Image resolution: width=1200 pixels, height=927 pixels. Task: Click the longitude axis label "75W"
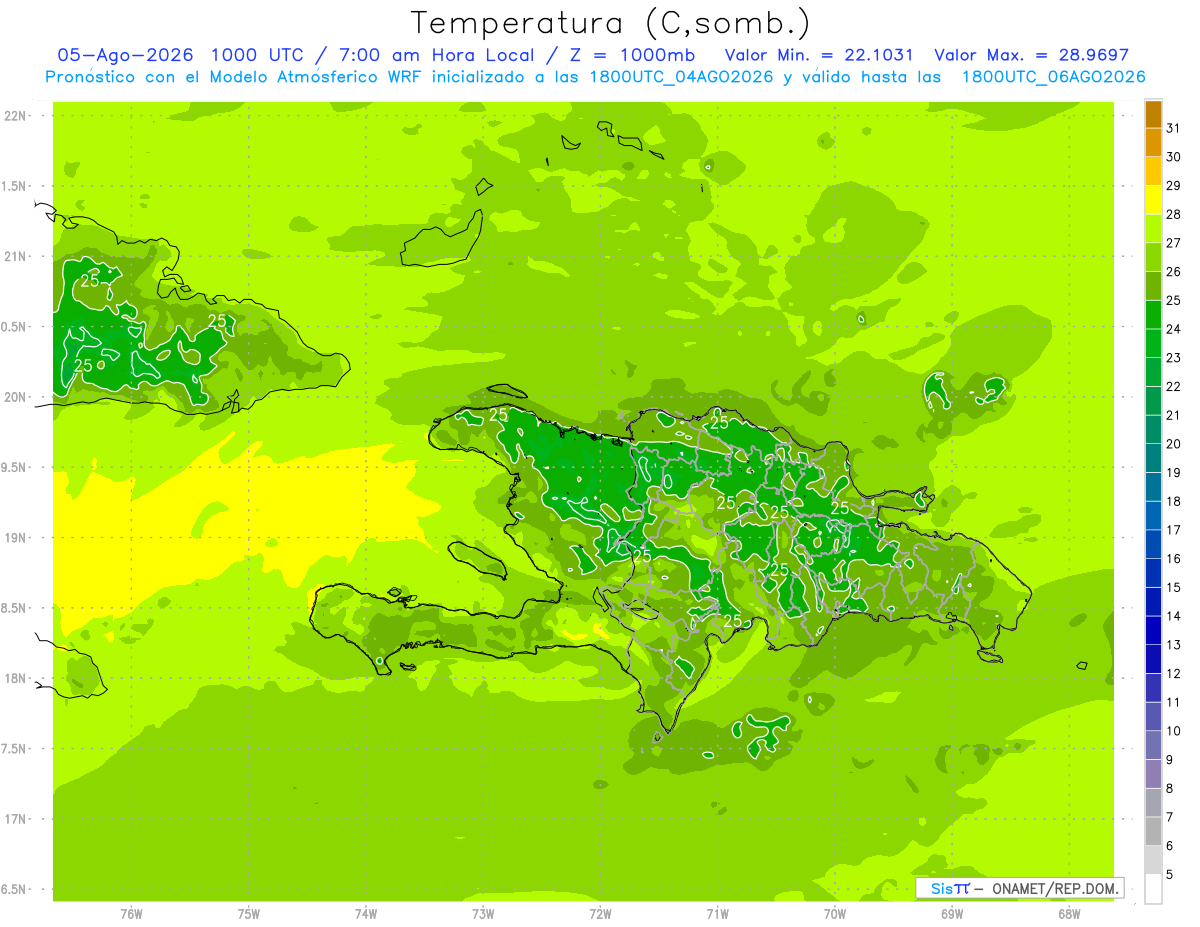pyautogui.click(x=249, y=914)
